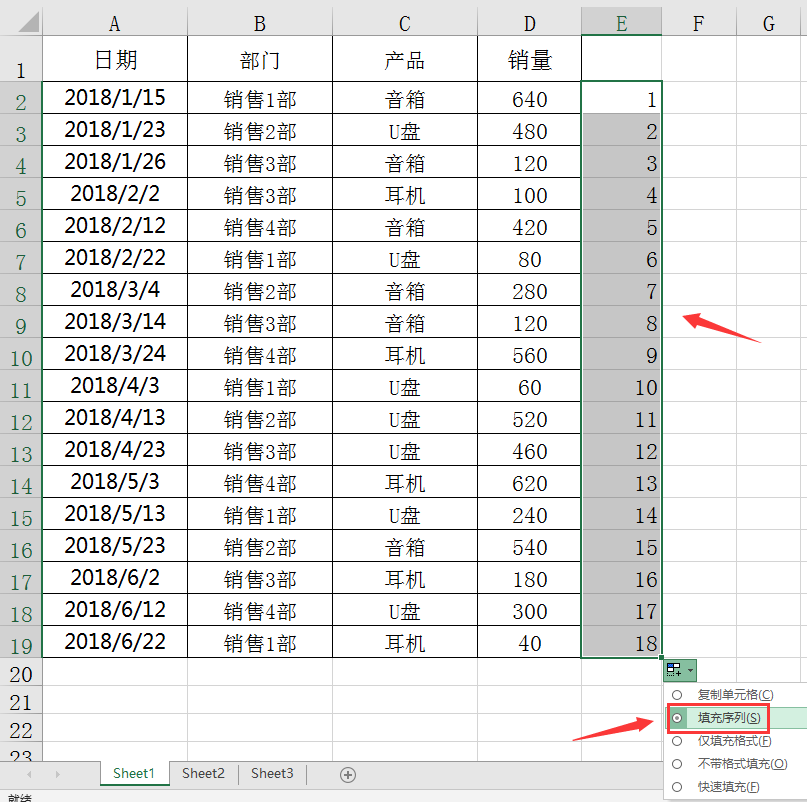
Task: Click the date cell 2018/1/23
Action: point(115,130)
